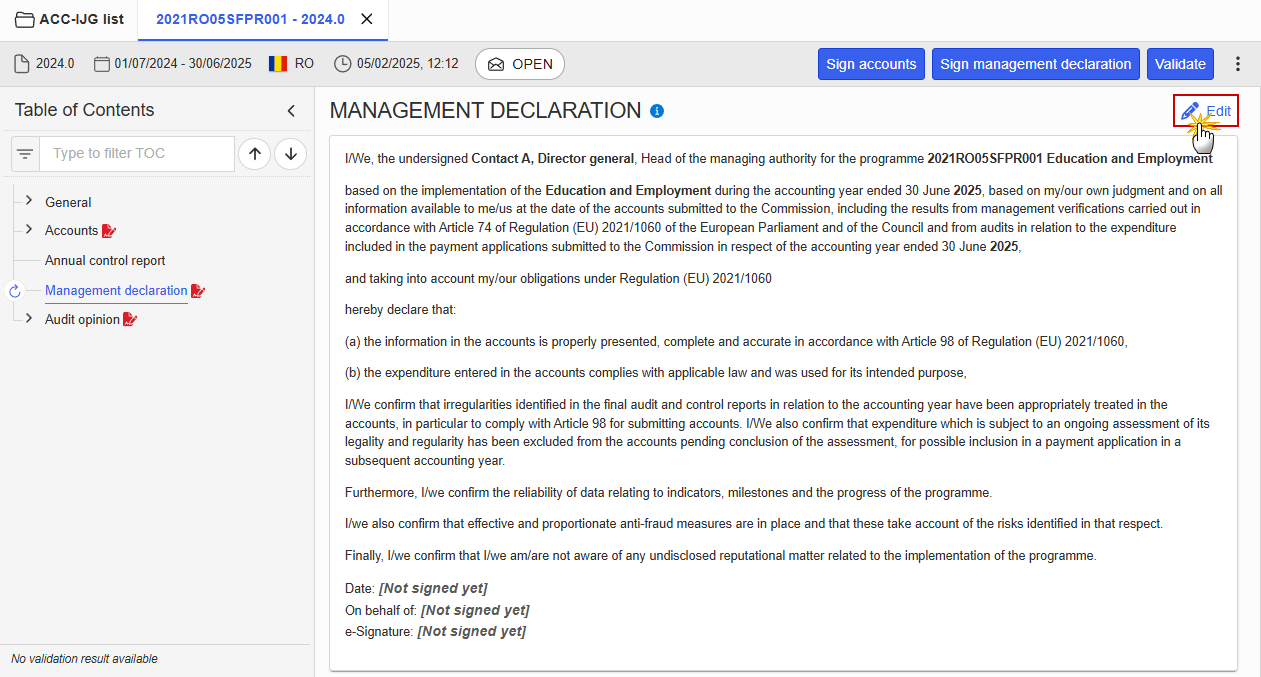
Task: Open Accounts in the table of contents
Action: click(71, 230)
